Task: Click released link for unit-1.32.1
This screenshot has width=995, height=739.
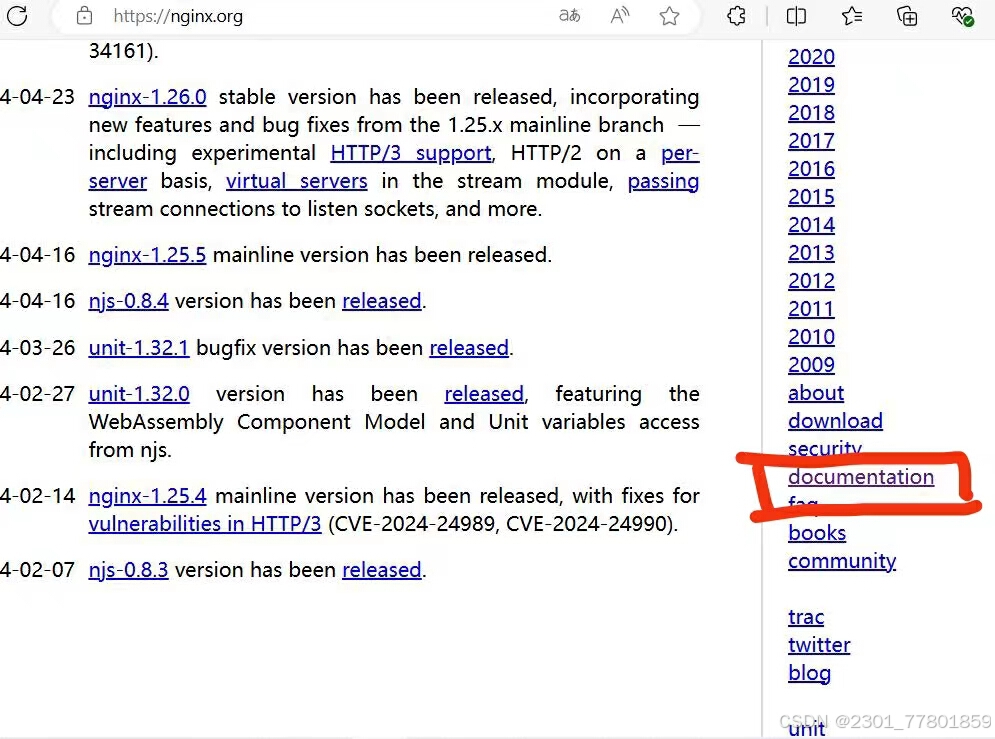Action: point(469,348)
